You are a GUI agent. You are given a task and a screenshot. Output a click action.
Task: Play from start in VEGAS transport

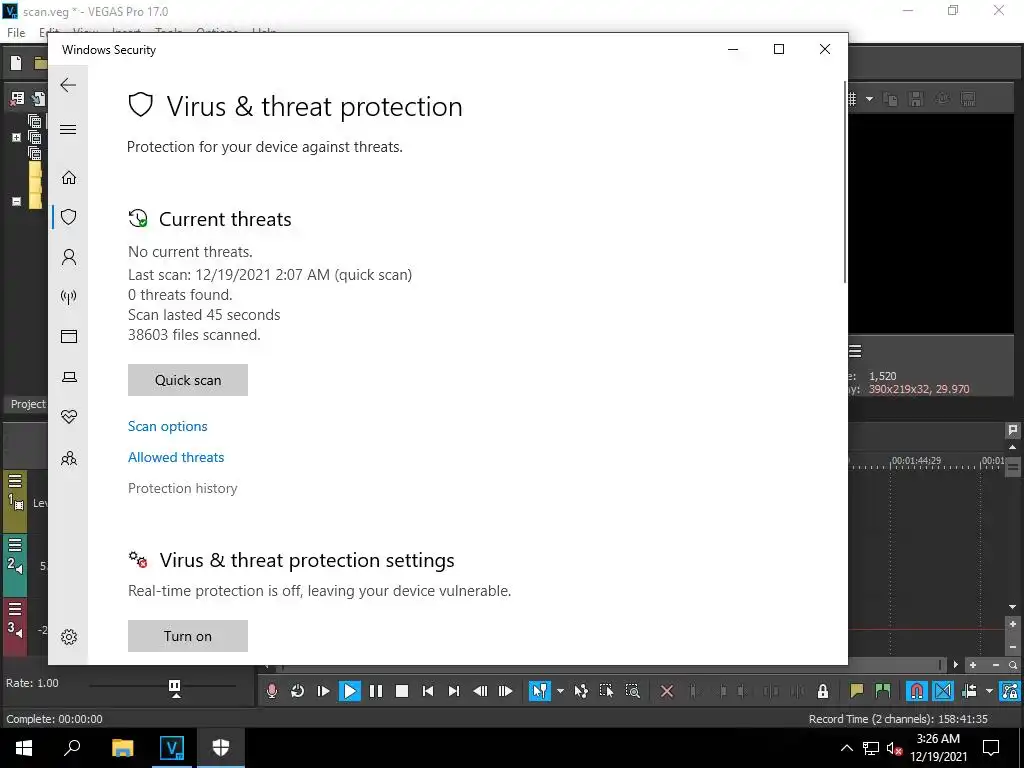pos(323,691)
